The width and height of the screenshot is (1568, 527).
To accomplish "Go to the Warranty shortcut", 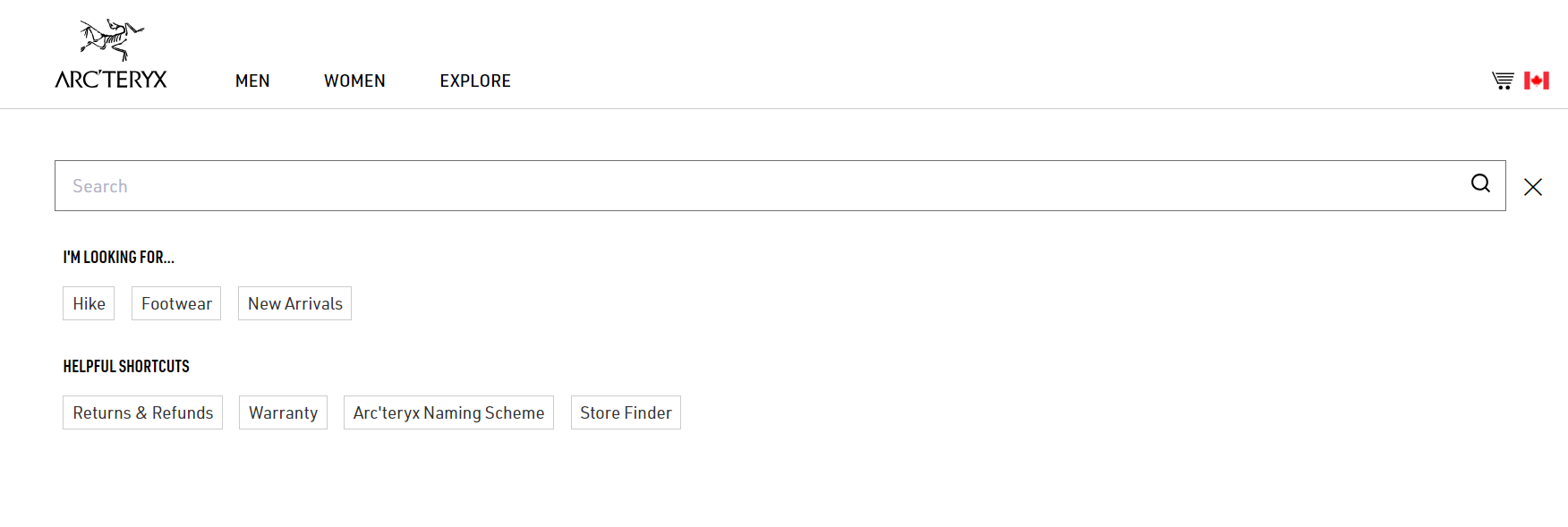I will pos(283,412).
